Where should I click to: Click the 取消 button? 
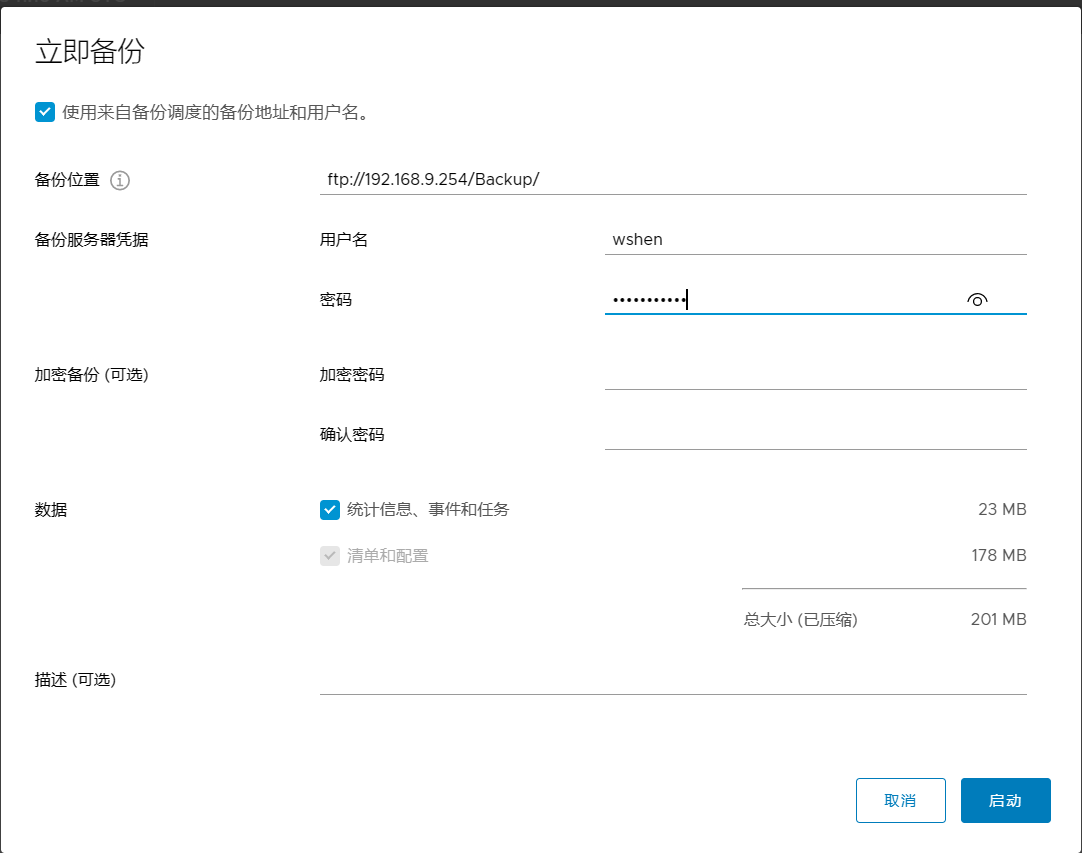coord(900,800)
